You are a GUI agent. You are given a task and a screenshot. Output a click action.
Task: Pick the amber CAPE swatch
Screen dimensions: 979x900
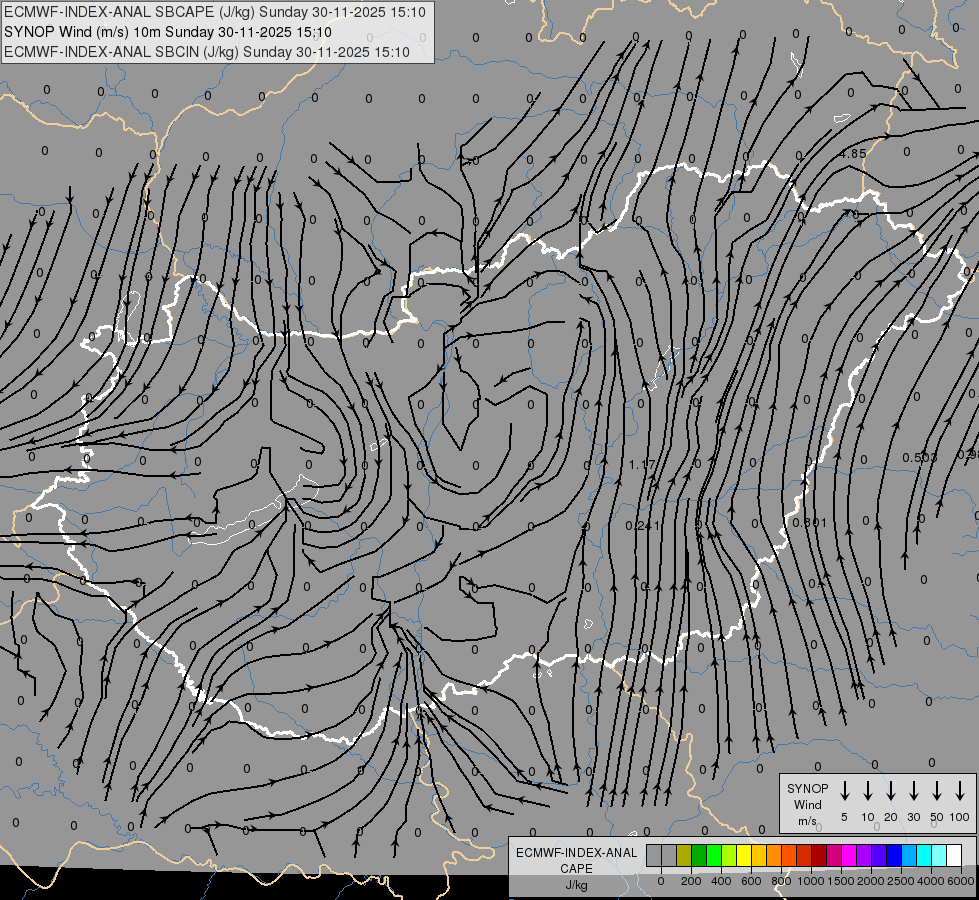click(759, 855)
